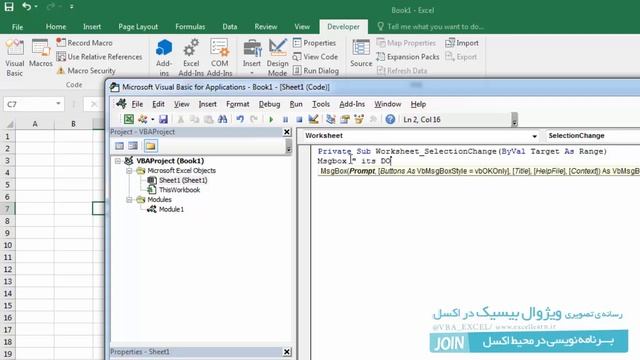Viewport: 640px width, 360px height.
Task: Open Object Browser toolbar icon
Action: coord(359,119)
